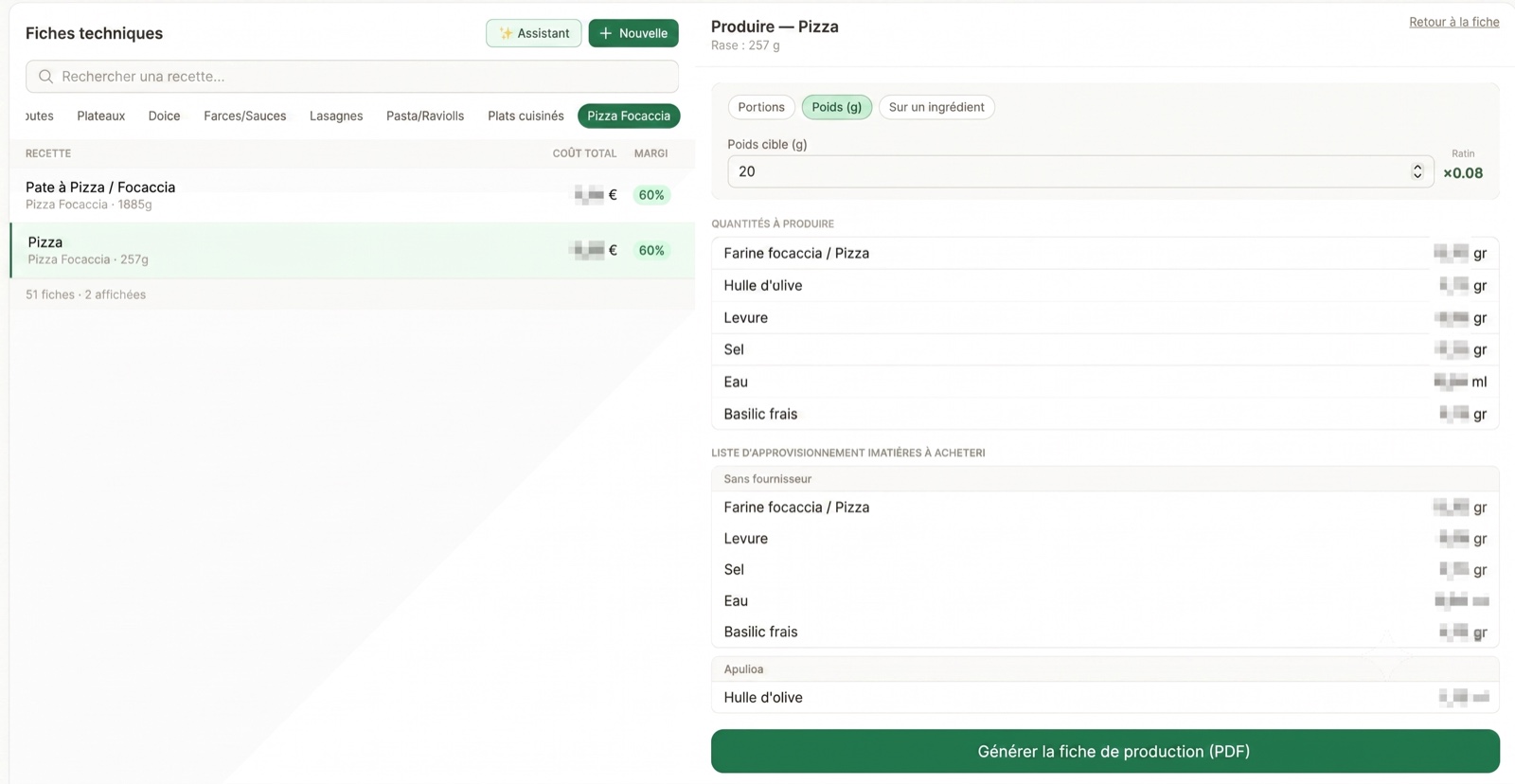Select the Pizza Focaccia category tab
Viewport: 1515px width, 784px height.
(629, 116)
